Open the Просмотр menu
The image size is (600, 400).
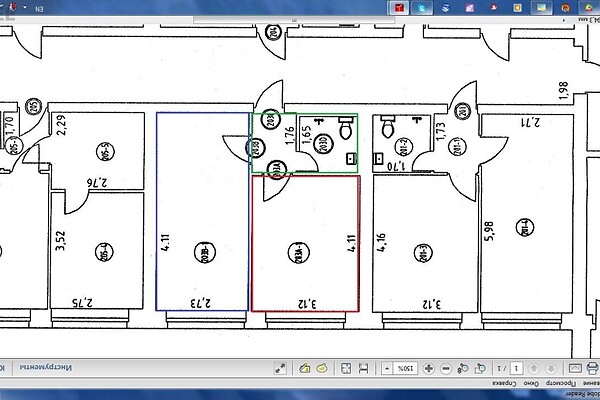pos(562,385)
